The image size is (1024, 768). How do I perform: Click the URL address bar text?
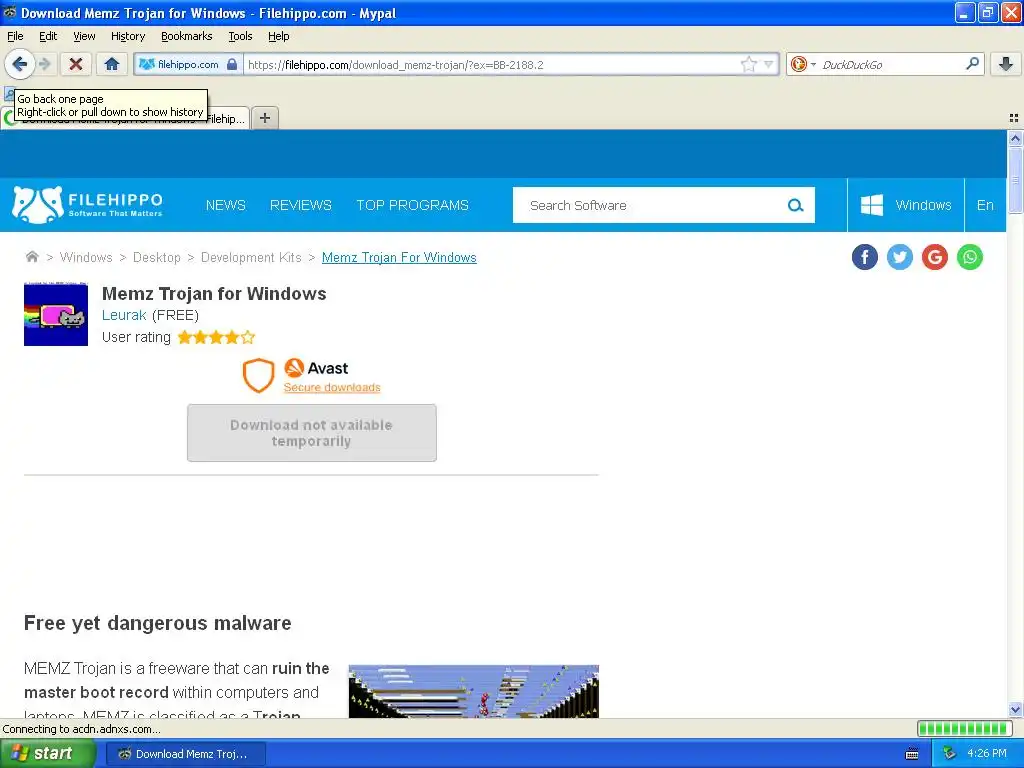click(396, 65)
